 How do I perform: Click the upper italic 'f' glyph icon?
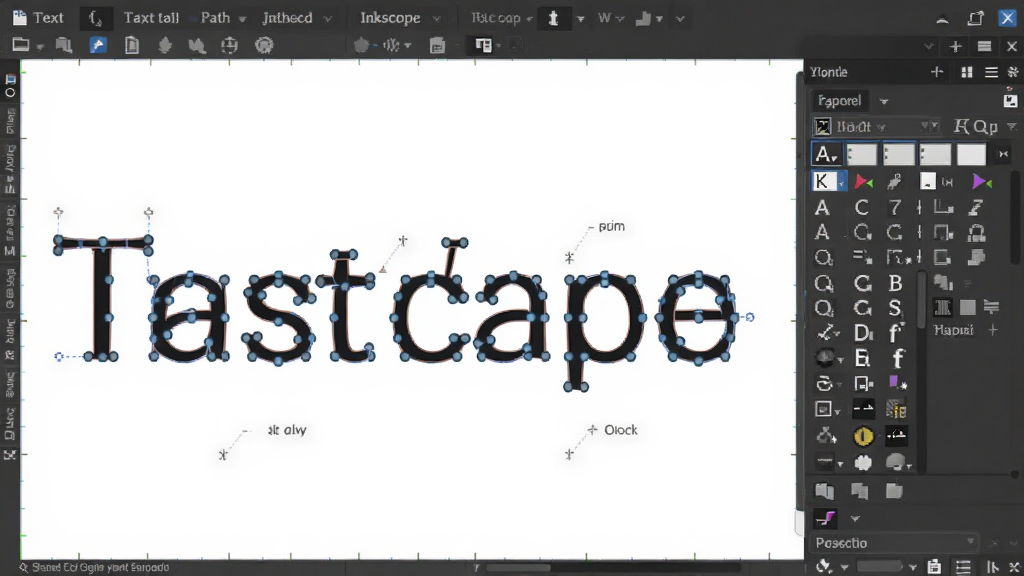coord(896,332)
